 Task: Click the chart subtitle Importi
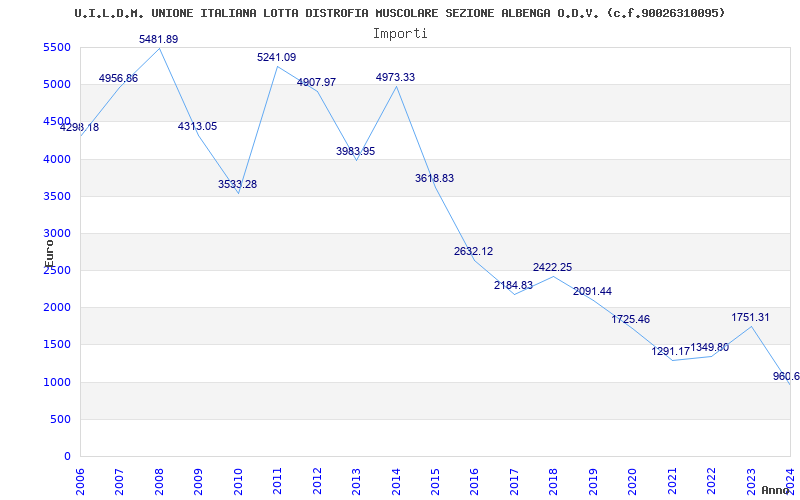400,34
